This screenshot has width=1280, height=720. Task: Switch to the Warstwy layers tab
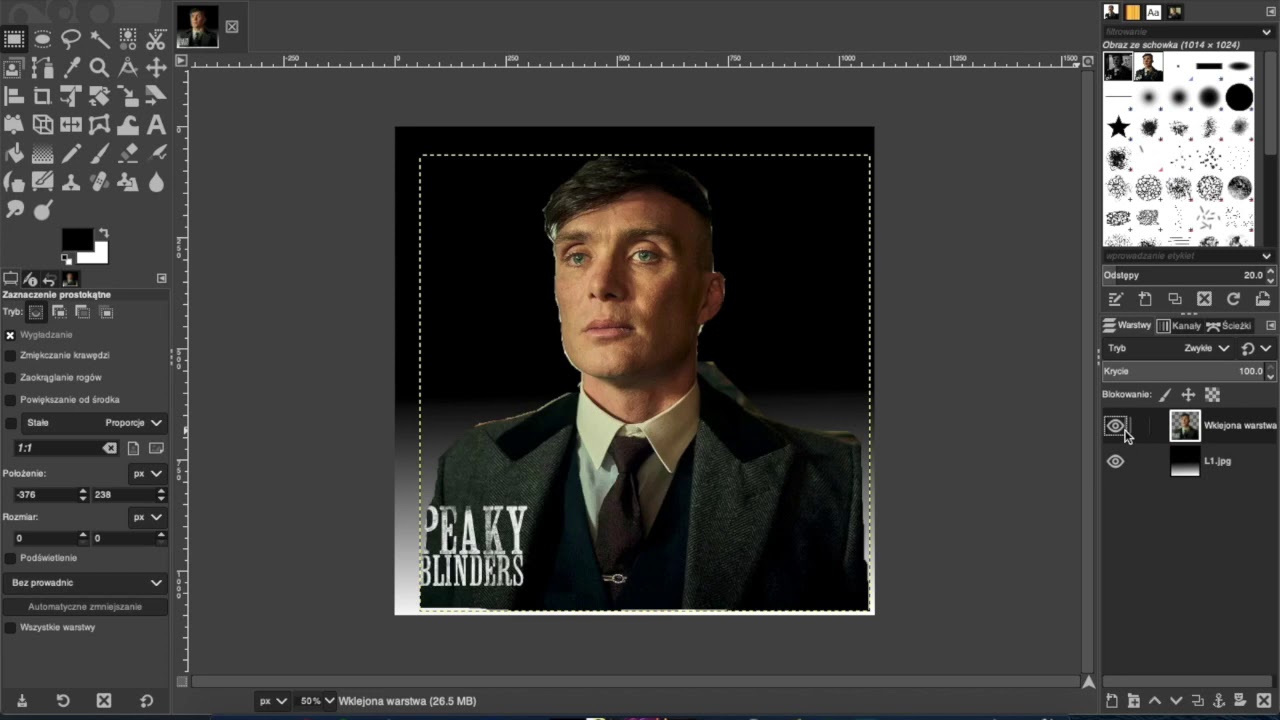pyautogui.click(x=1127, y=326)
